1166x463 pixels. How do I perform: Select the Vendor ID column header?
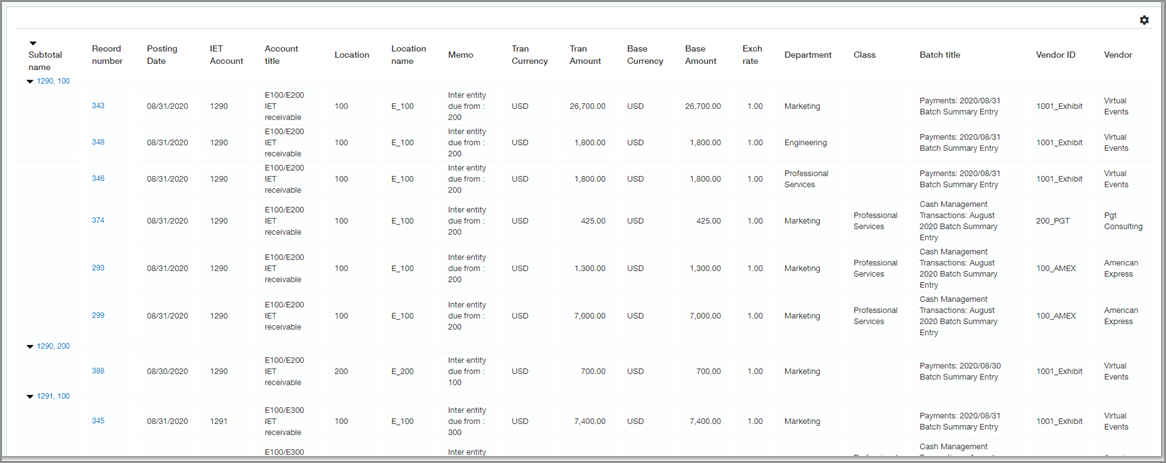point(1055,55)
